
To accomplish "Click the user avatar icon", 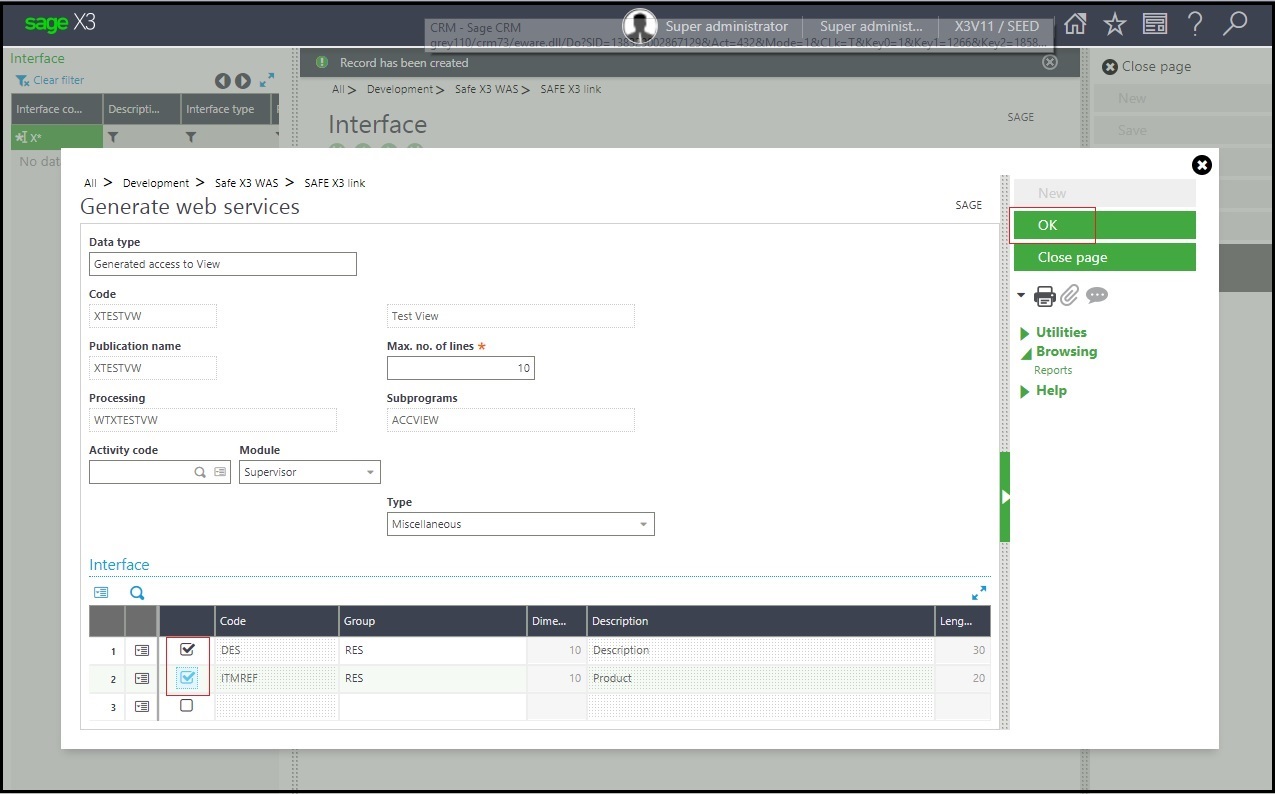I will coord(640,26).
